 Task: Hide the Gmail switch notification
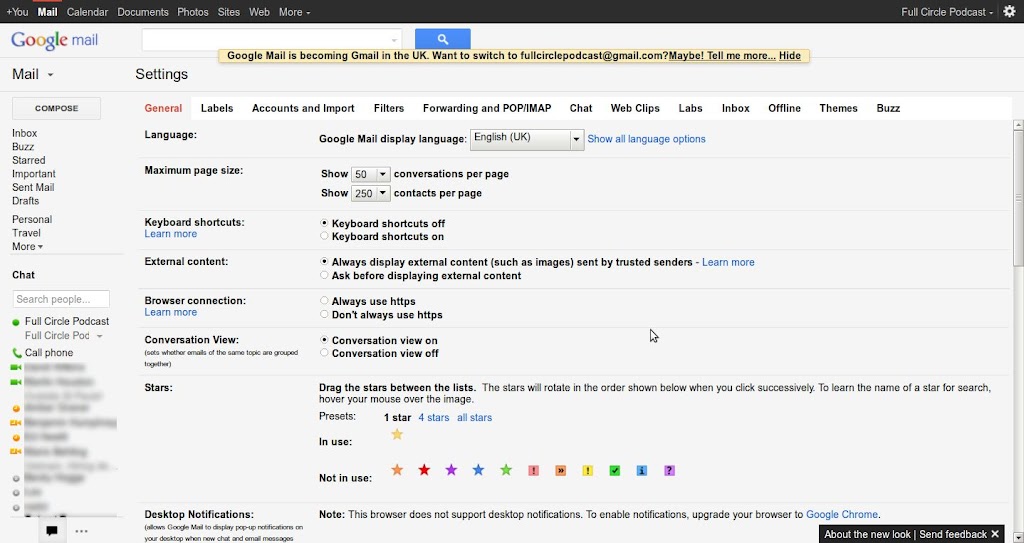(x=790, y=56)
